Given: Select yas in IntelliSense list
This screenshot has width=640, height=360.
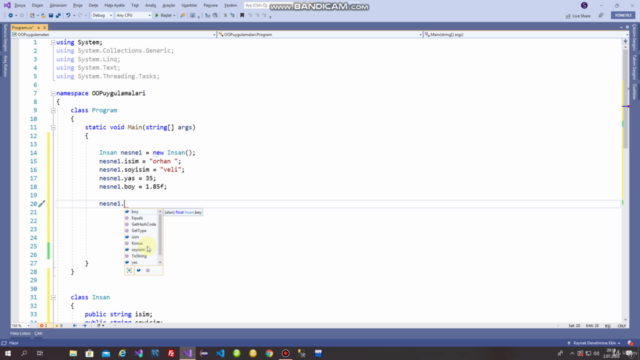Looking at the screenshot, I should (141, 262).
